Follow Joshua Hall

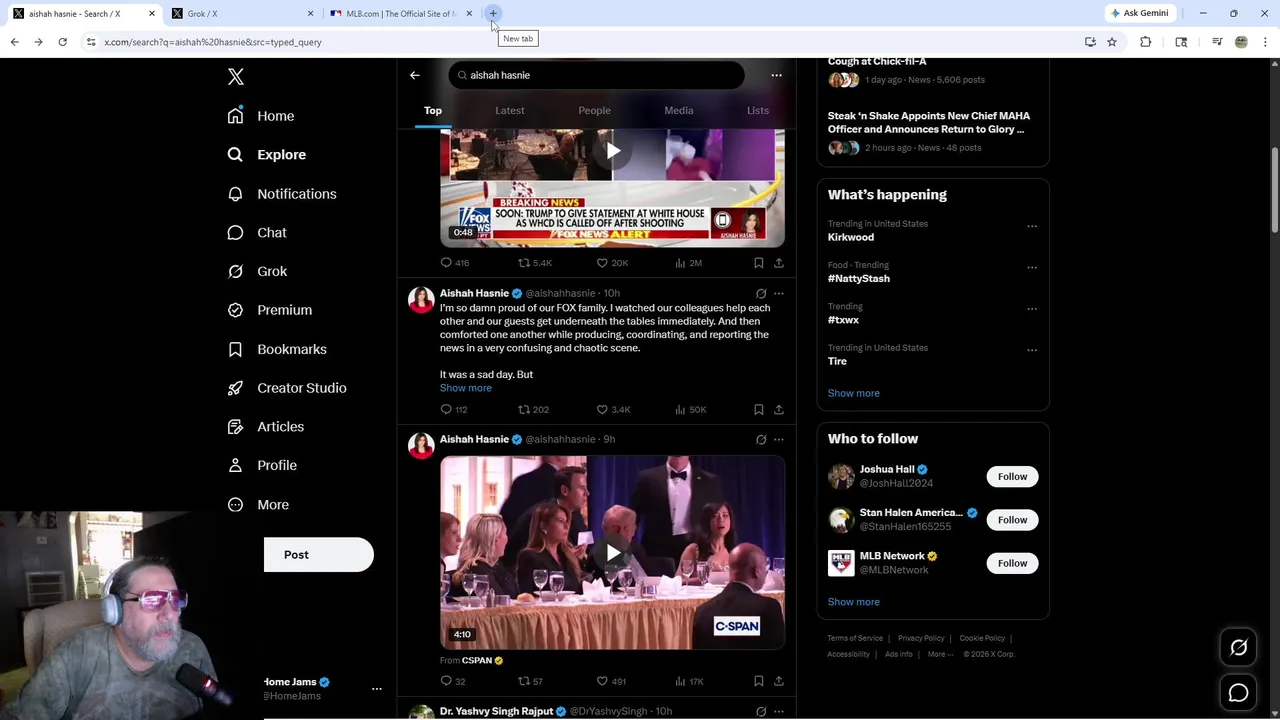click(1012, 477)
